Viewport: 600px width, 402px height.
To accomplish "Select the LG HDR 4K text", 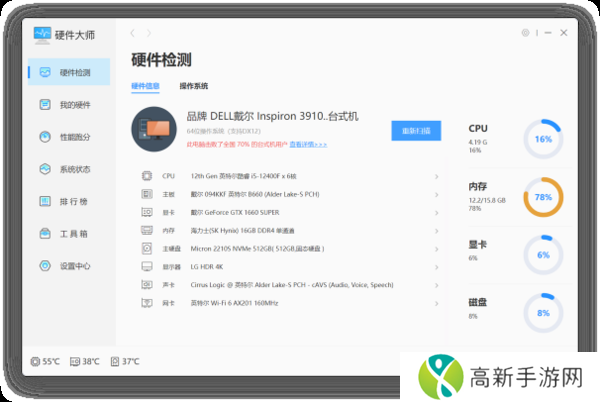I will coord(207,267).
